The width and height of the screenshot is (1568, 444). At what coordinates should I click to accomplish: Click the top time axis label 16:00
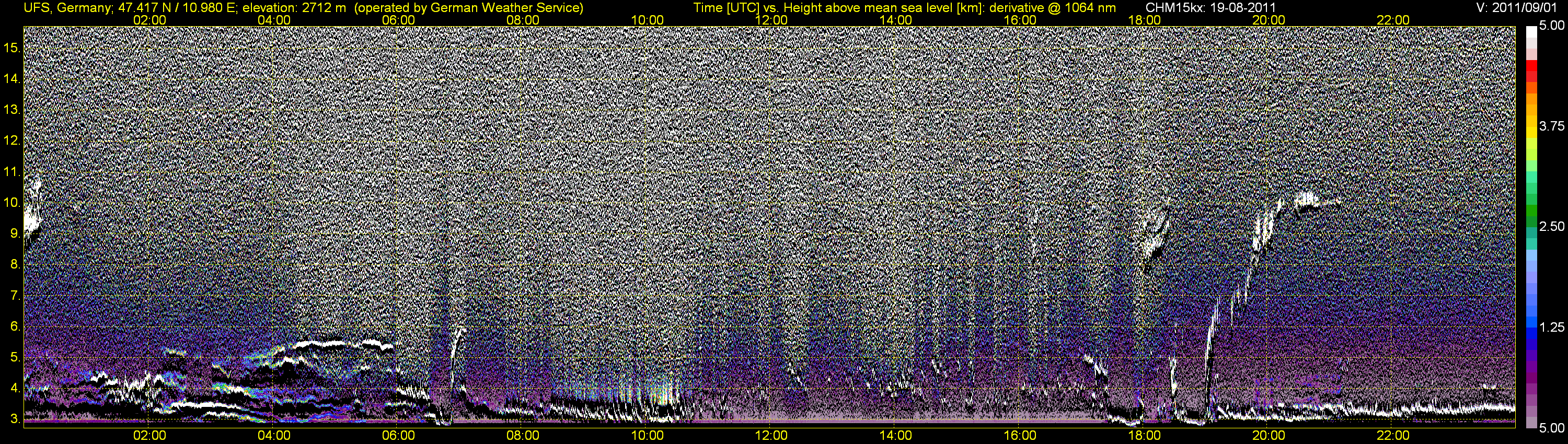pos(1020,20)
